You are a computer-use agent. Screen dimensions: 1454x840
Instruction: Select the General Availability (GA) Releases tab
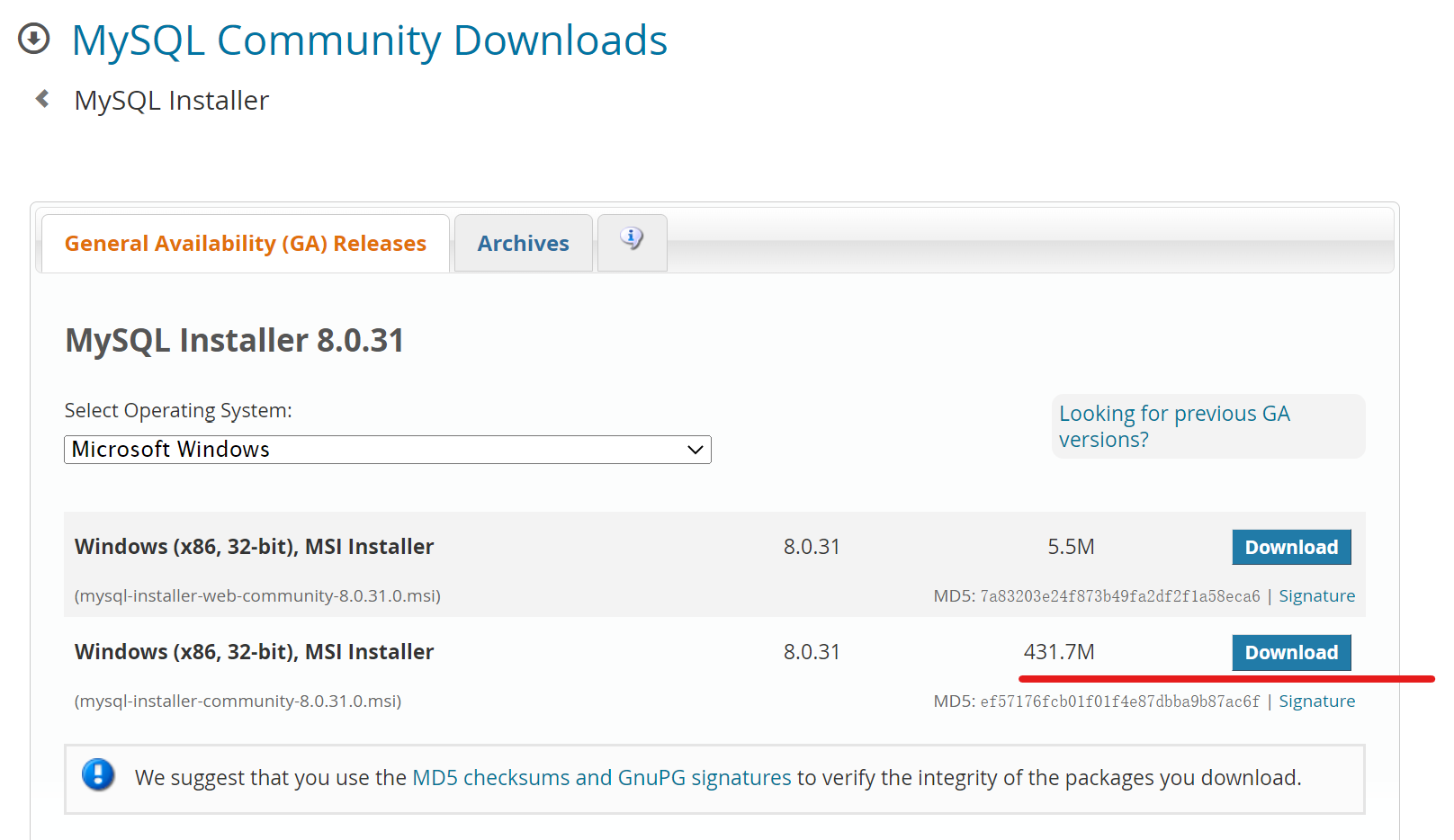click(x=246, y=244)
